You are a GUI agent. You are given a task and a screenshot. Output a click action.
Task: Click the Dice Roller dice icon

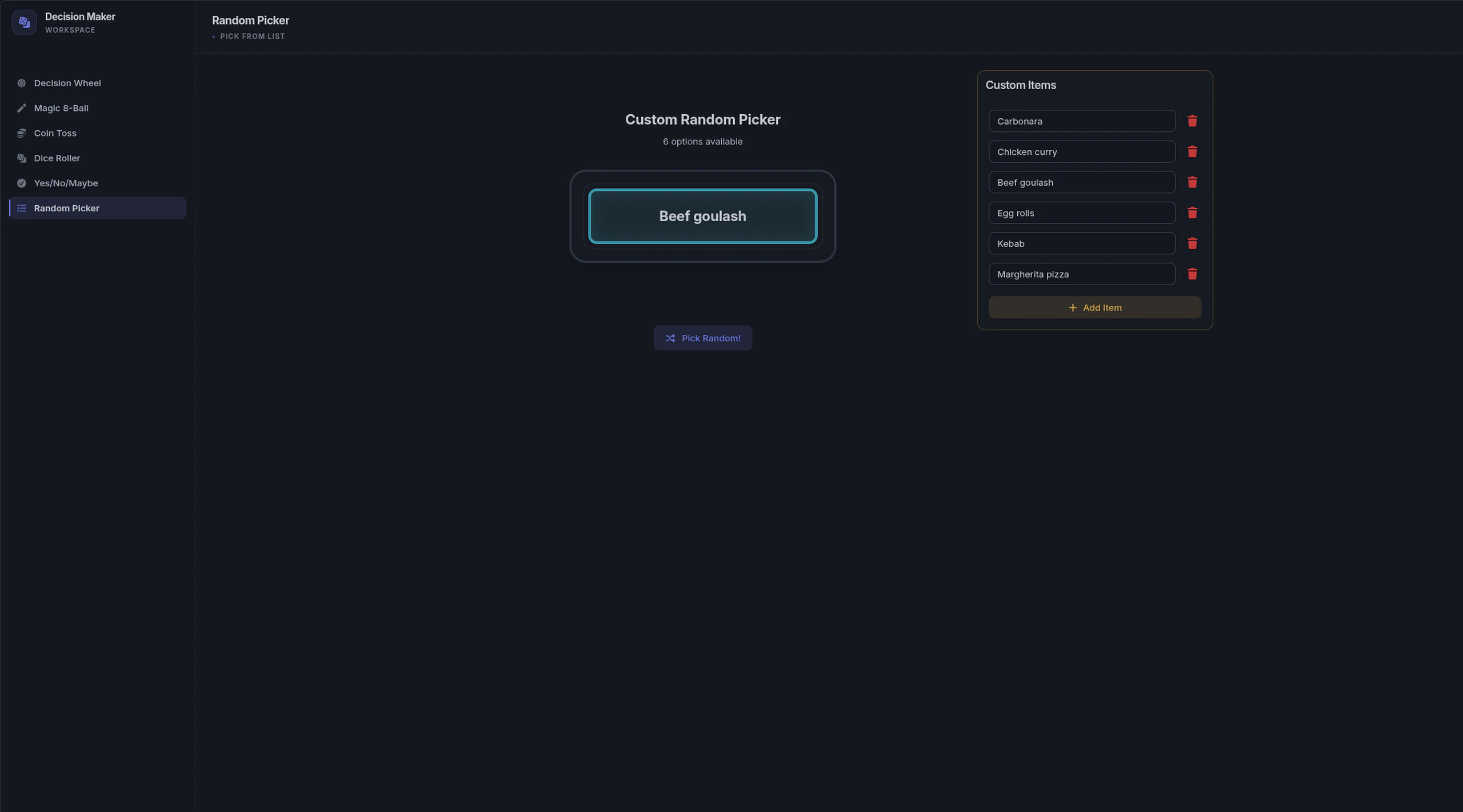tap(22, 158)
